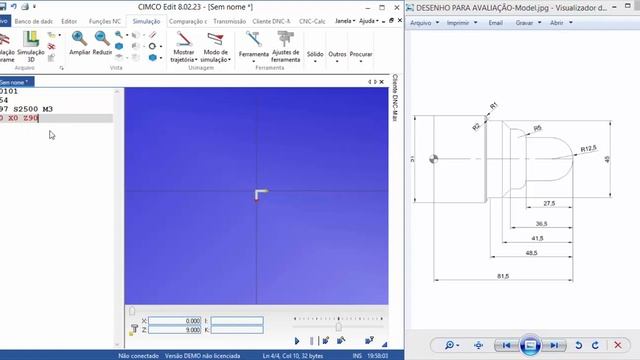
Task: Open the vertical Cliente DNC-Max side tab
Action: pos(395,98)
